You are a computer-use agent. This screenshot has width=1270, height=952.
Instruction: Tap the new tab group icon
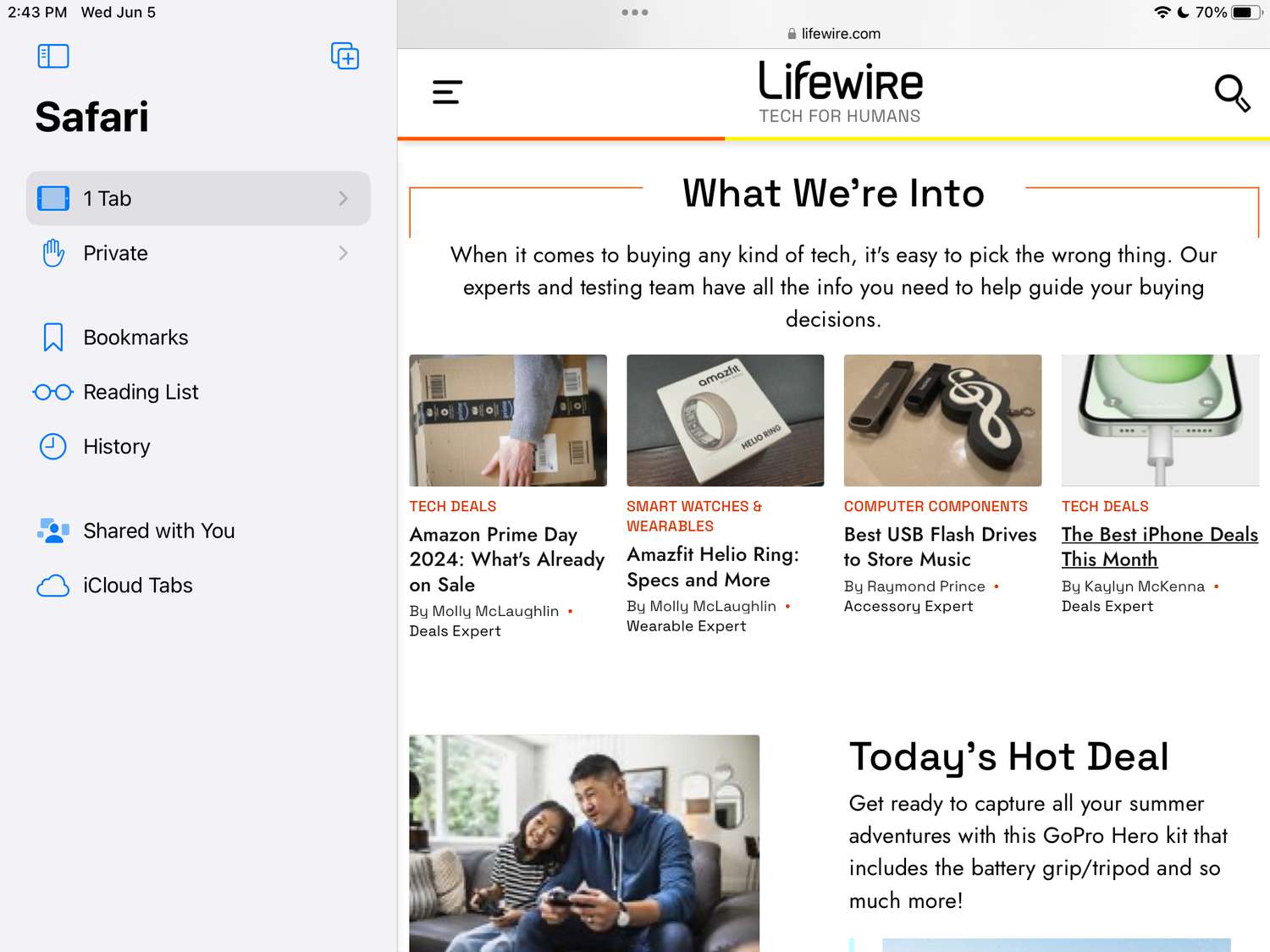tap(345, 57)
